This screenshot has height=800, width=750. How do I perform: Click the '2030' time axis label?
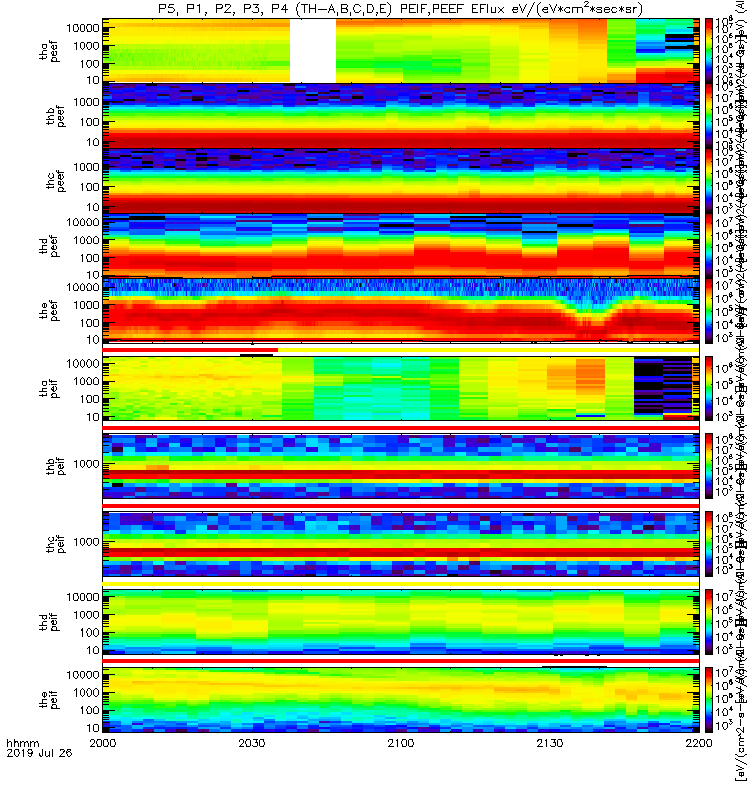(x=252, y=743)
